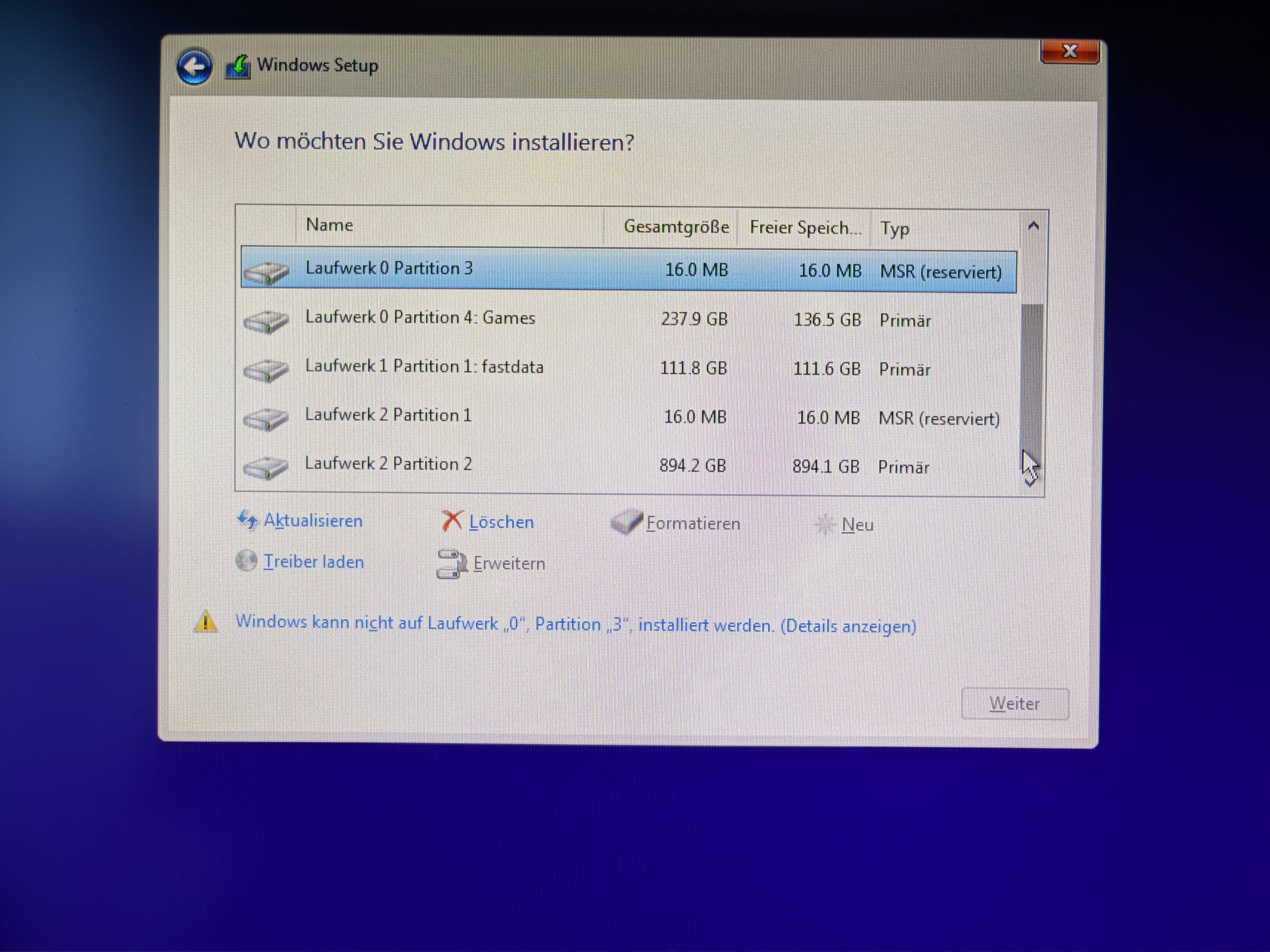Click the red X Löschen icon

452,521
